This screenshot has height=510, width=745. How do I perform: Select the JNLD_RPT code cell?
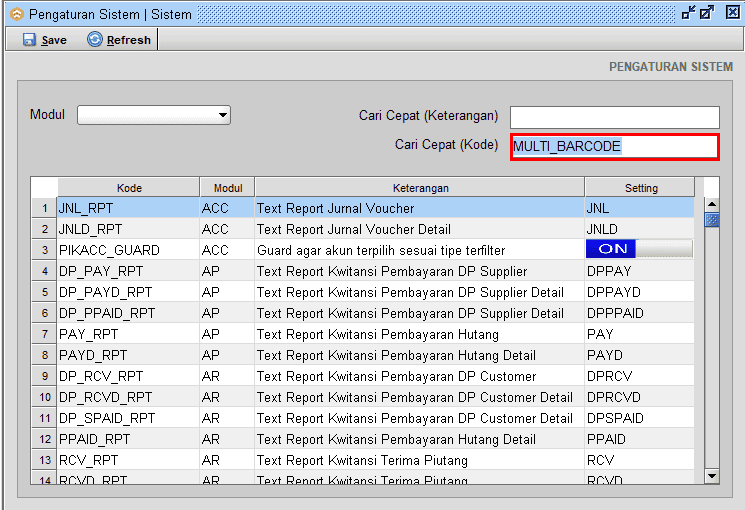click(128, 229)
